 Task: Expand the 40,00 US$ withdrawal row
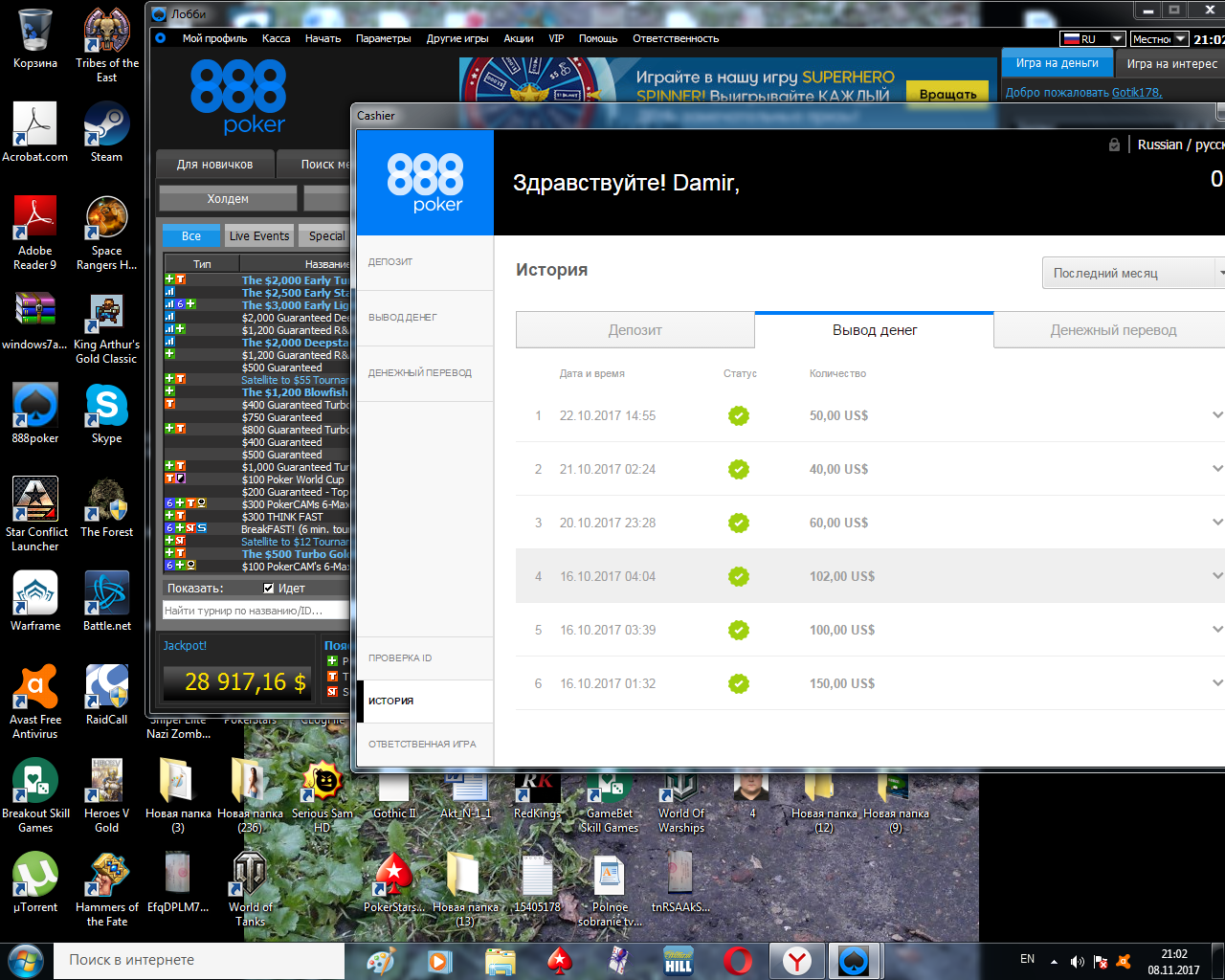coord(1217,469)
